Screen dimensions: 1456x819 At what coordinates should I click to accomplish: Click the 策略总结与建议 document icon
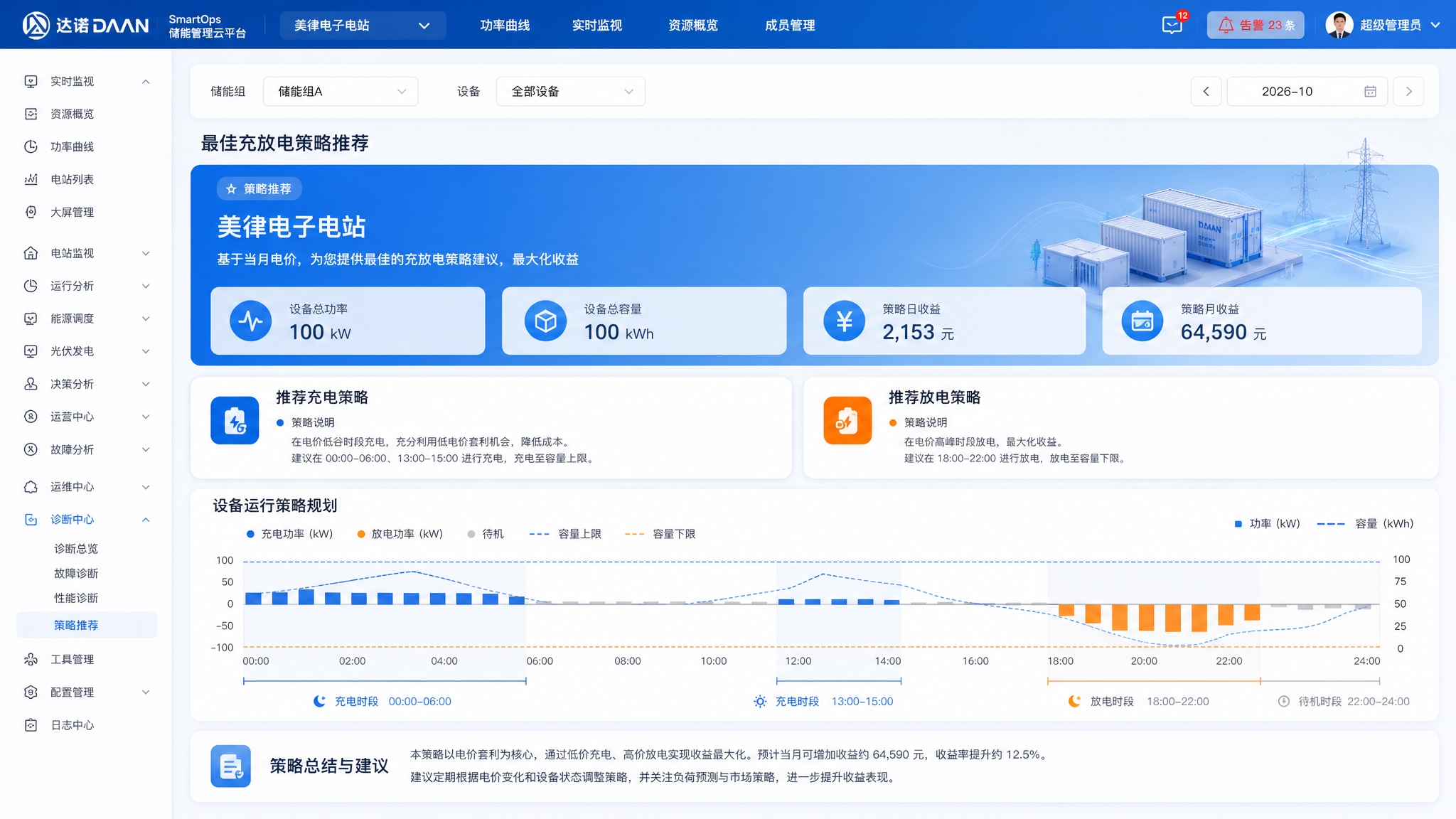tap(230, 766)
